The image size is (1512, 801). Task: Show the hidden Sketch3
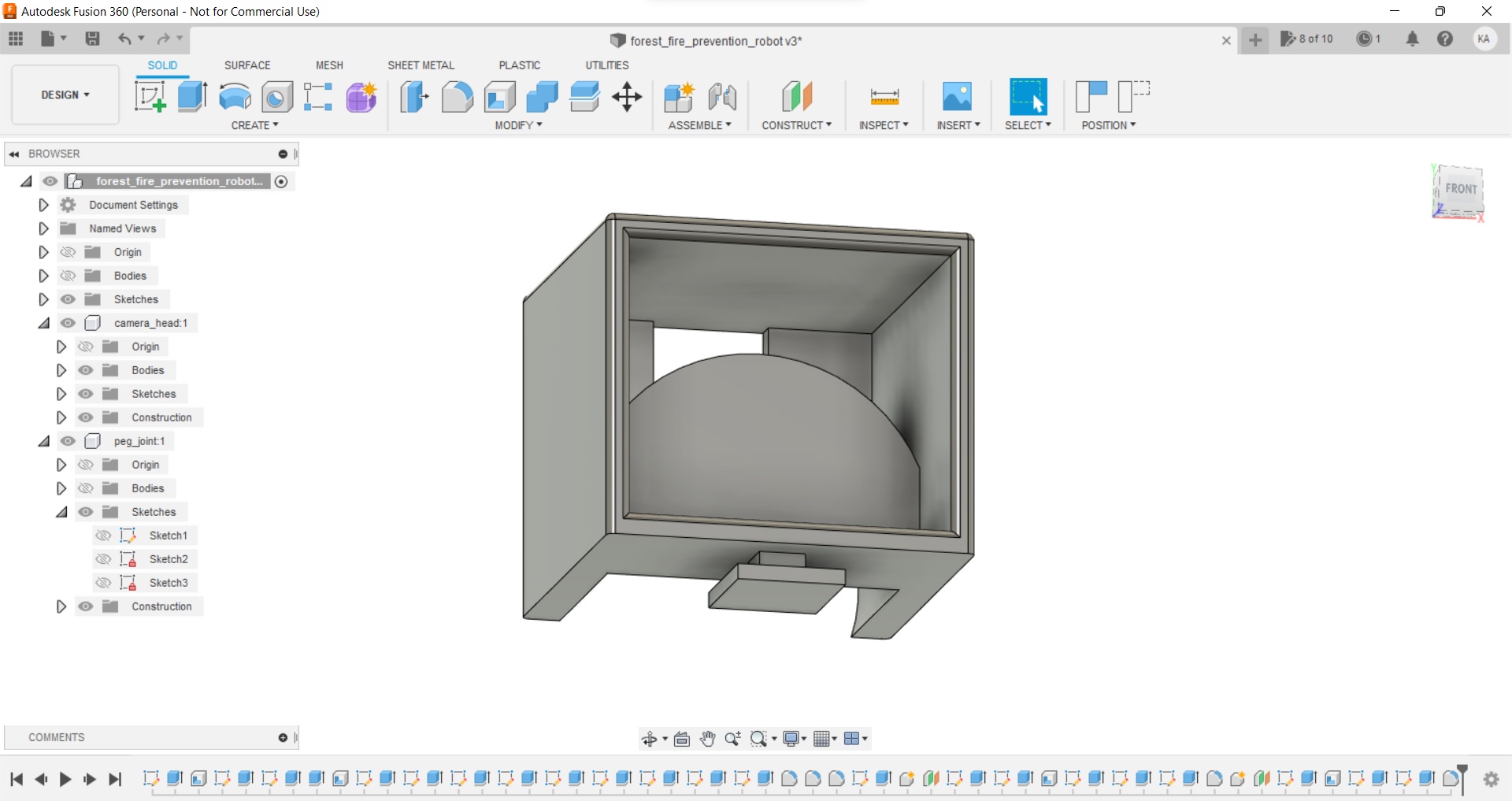[x=103, y=583]
